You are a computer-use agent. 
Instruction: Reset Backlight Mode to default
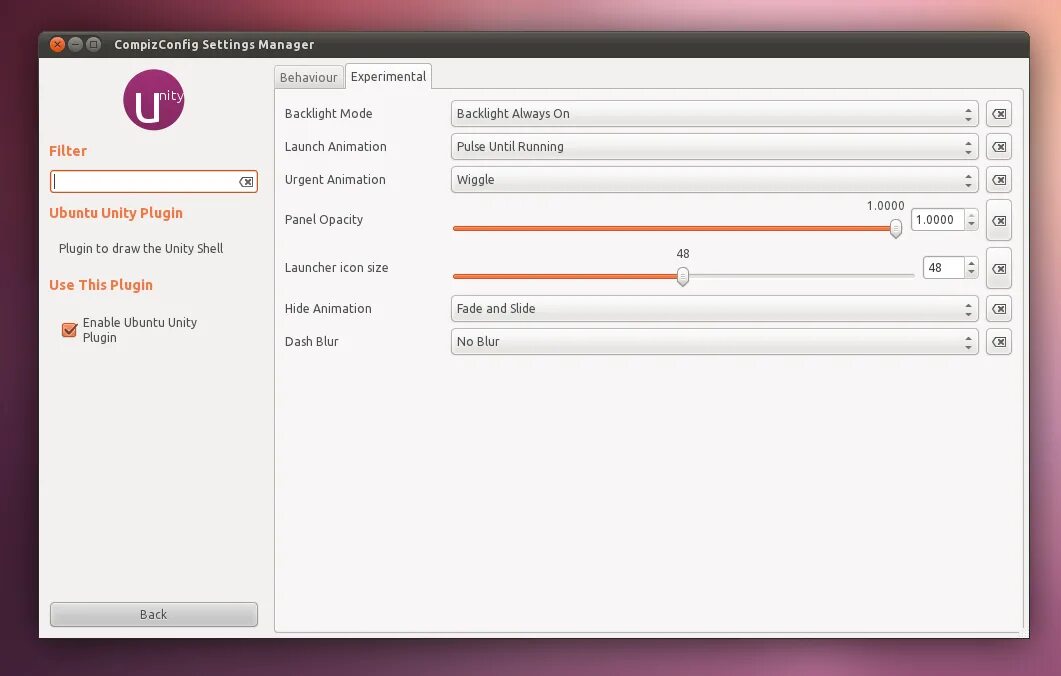pos(998,113)
